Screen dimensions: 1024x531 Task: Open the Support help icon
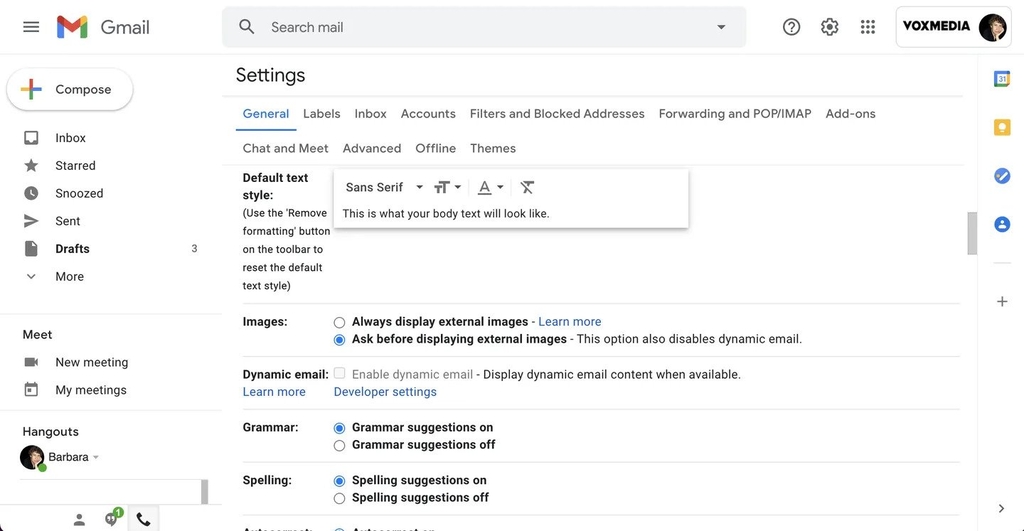pyautogui.click(x=792, y=27)
